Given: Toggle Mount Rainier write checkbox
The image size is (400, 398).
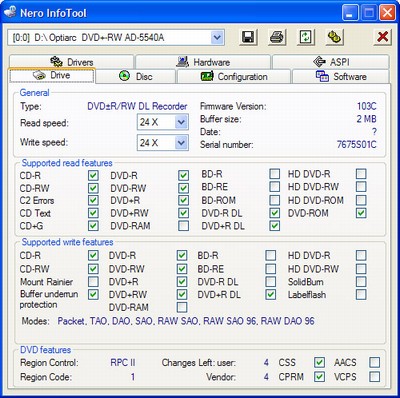Looking at the screenshot, I should 93,282.
